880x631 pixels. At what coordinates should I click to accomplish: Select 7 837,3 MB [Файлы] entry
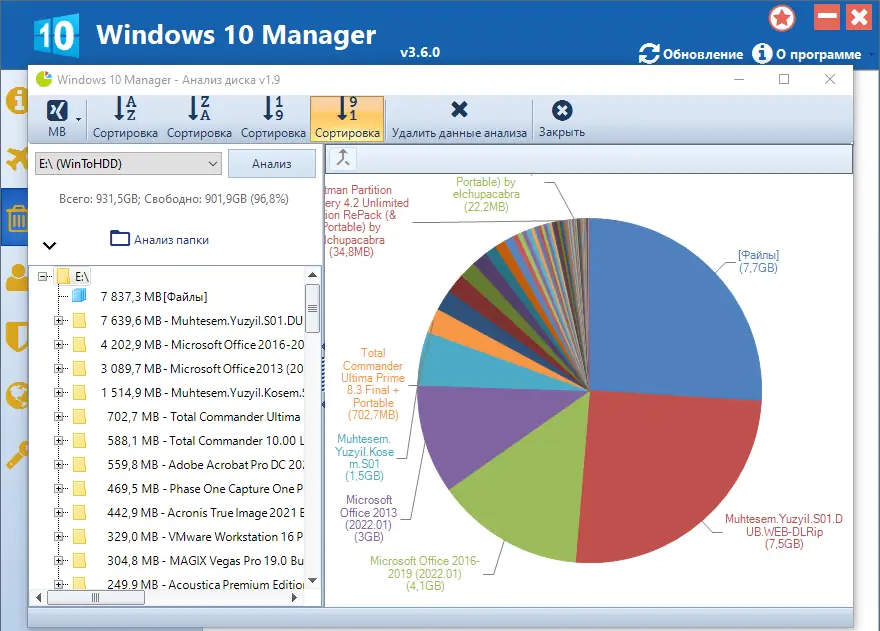pos(154,296)
